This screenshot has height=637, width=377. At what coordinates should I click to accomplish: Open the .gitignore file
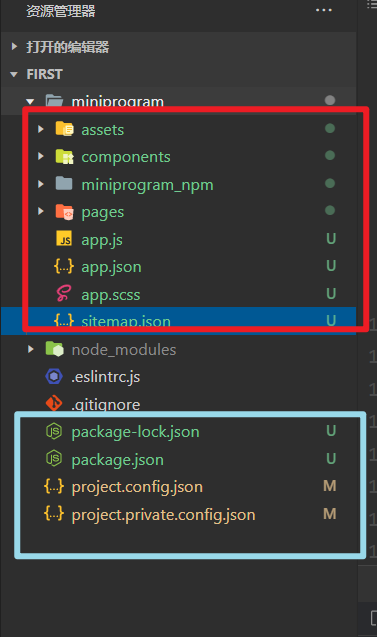tap(106, 404)
